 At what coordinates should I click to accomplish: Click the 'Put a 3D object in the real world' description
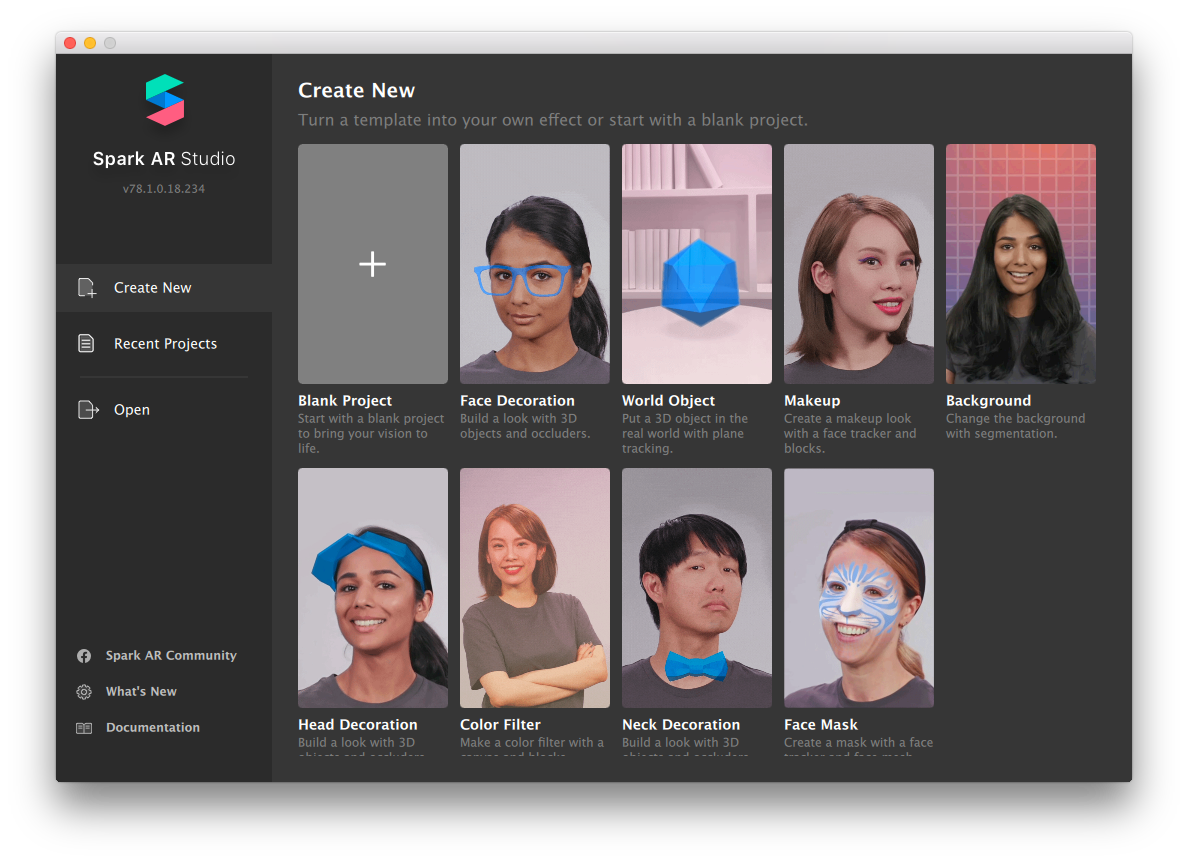point(685,433)
